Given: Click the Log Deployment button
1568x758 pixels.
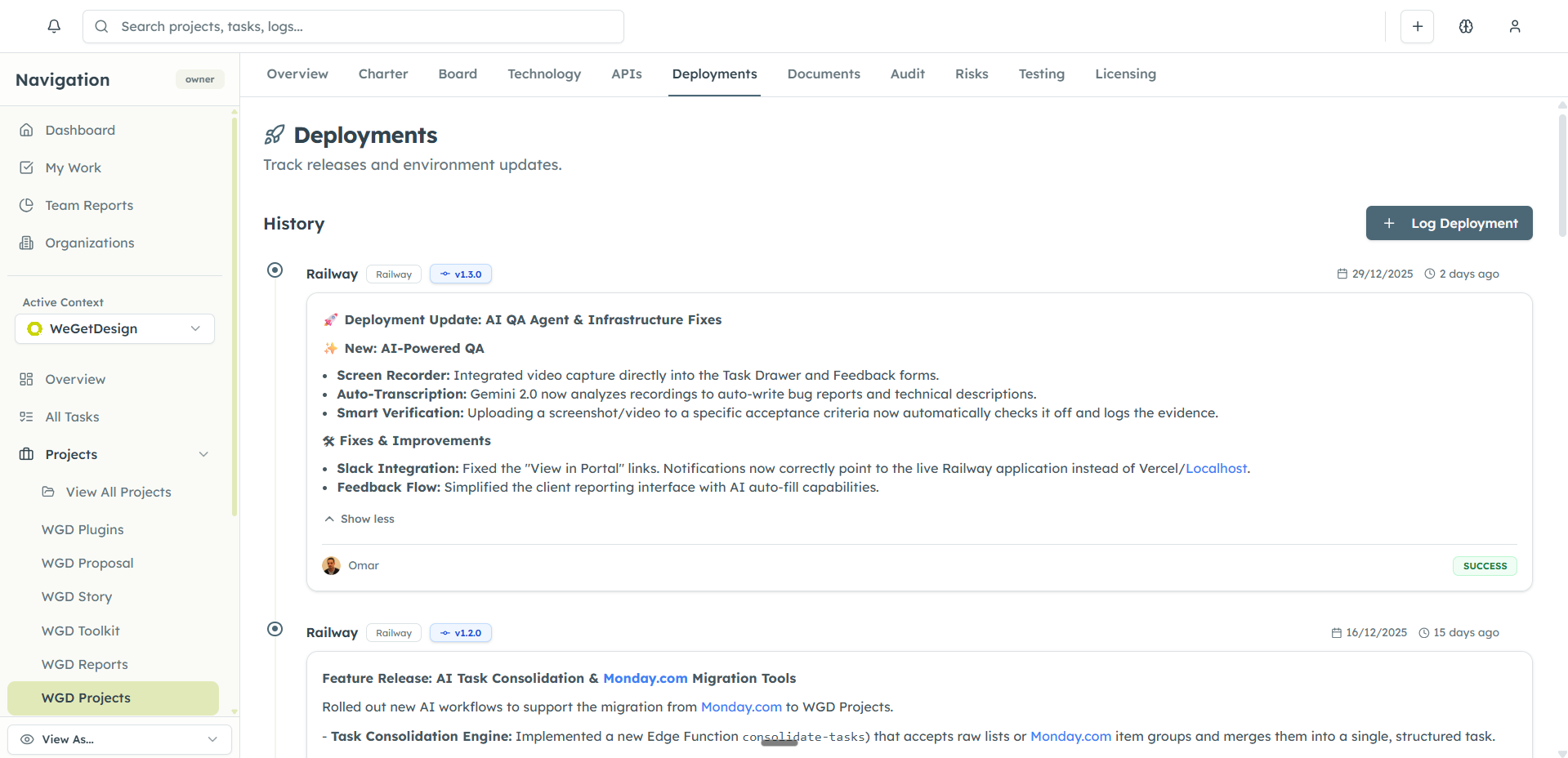Looking at the screenshot, I should pyautogui.click(x=1449, y=223).
